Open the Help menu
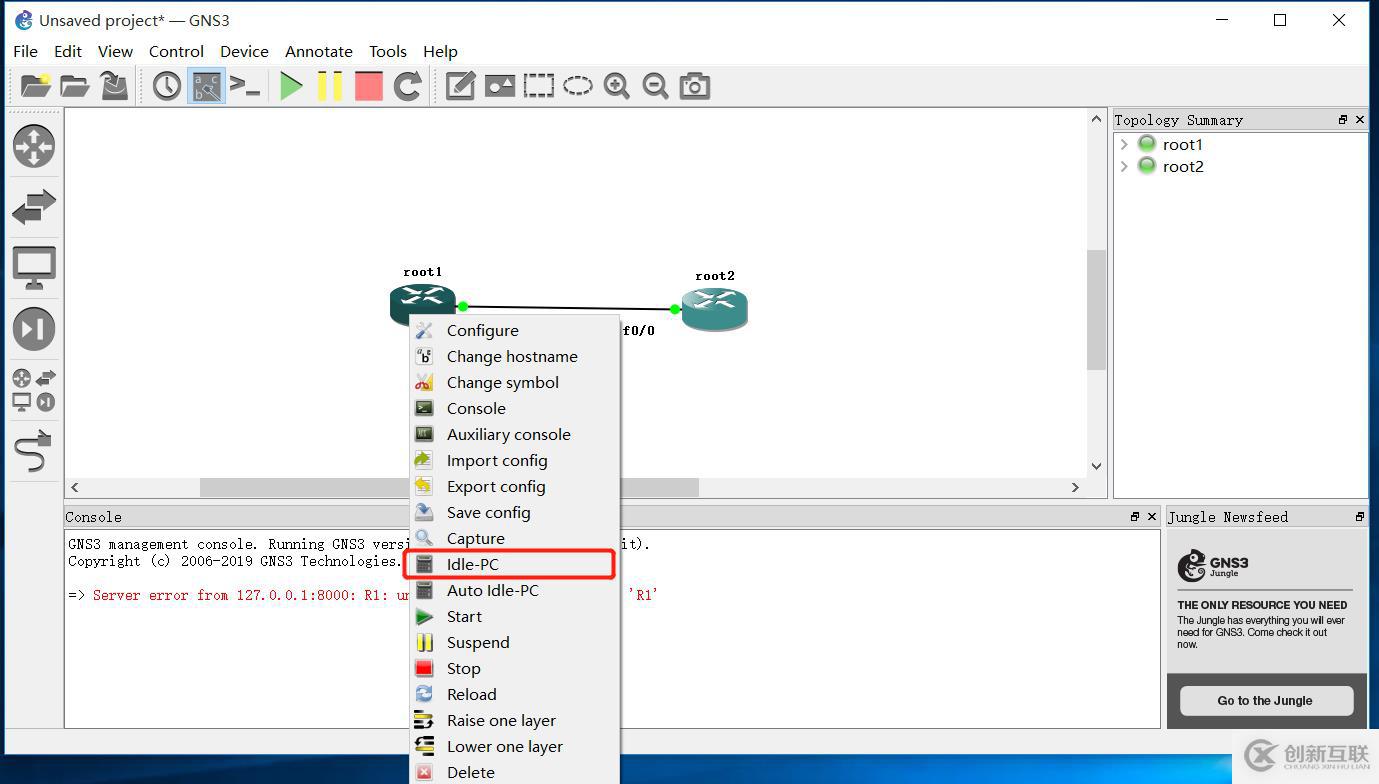1379x784 pixels. click(440, 51)
